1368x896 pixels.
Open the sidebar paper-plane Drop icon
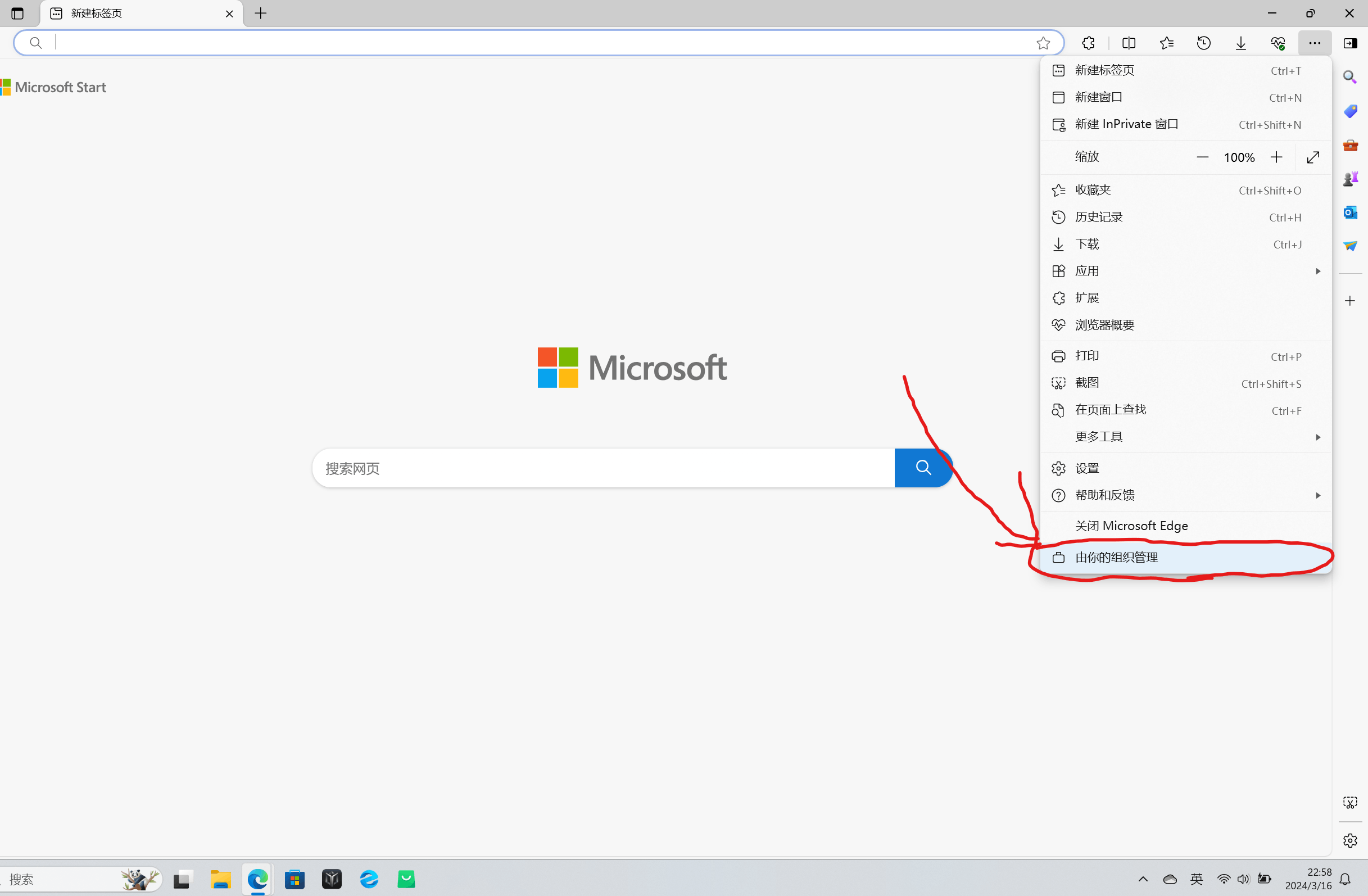[1349, 246]
